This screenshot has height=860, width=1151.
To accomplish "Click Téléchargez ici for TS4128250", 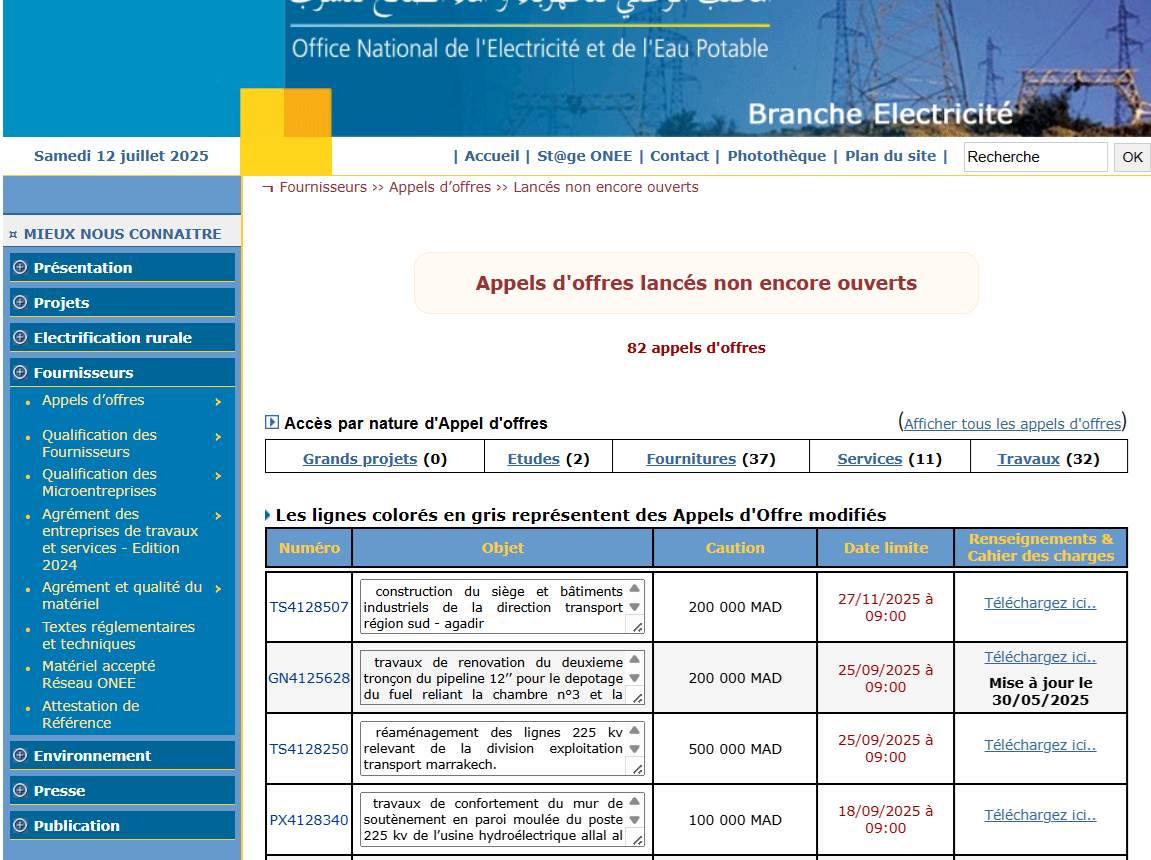I will tap(1040, 745).
